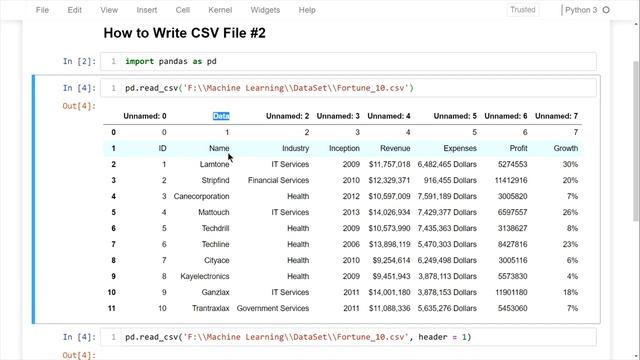
Task: Open the Widgets menu
Action: click(265, 10)
